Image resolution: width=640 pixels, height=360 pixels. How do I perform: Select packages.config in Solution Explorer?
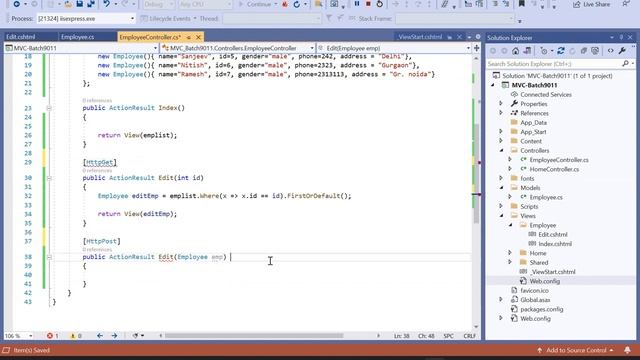(x=542, y=309)
